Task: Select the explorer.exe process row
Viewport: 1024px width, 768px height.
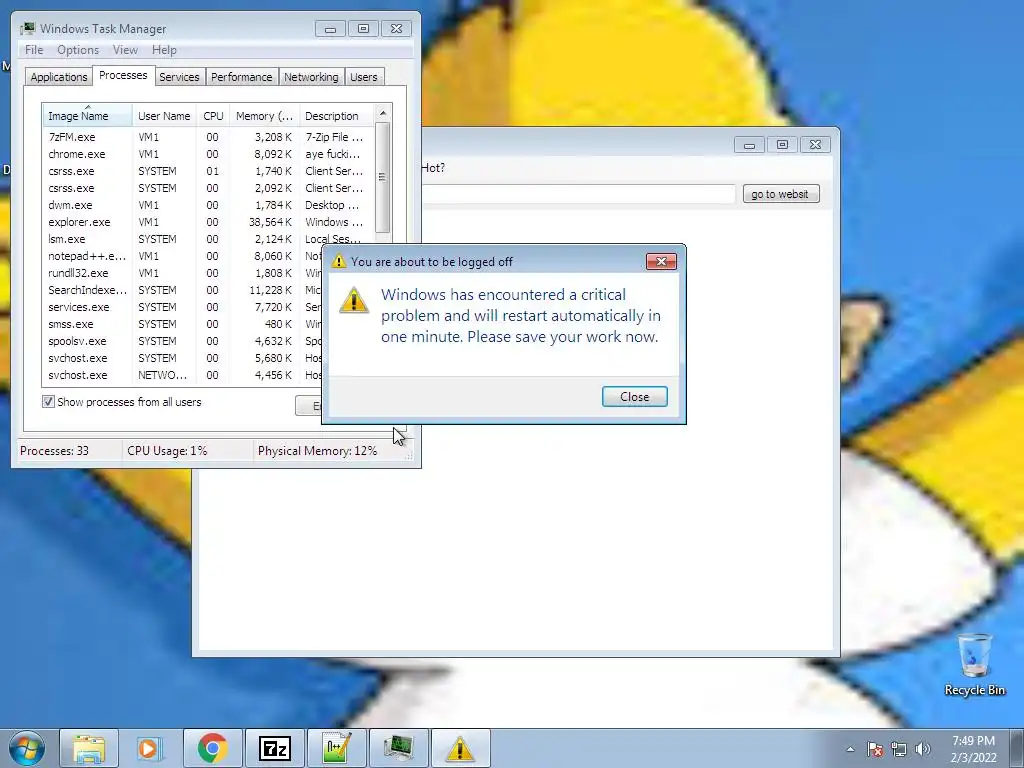Action: pyautogui.click(x=208, y=222)
